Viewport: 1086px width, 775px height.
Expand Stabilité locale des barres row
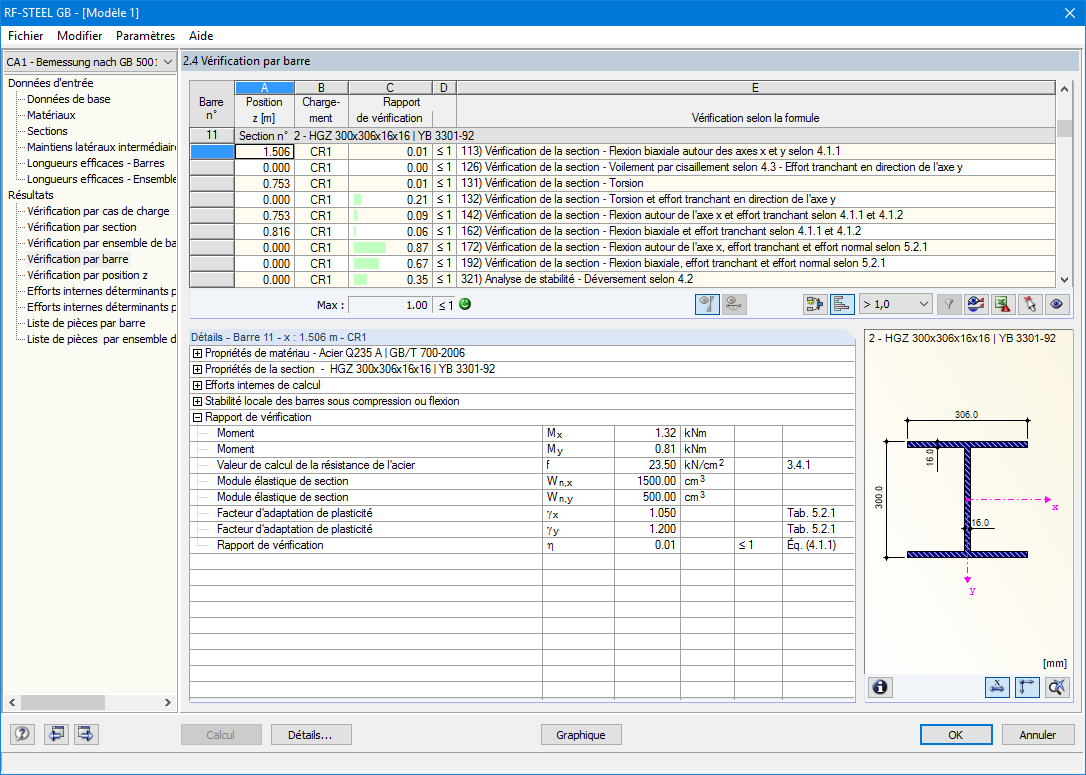197,401
